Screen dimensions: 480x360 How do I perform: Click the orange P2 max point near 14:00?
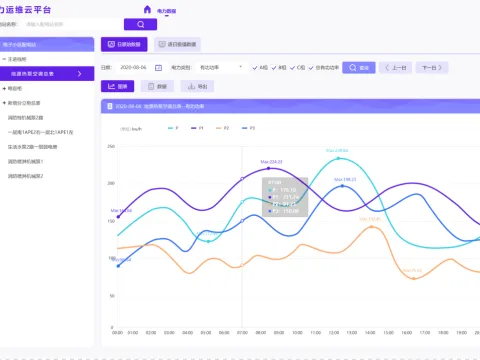[372, 227]
